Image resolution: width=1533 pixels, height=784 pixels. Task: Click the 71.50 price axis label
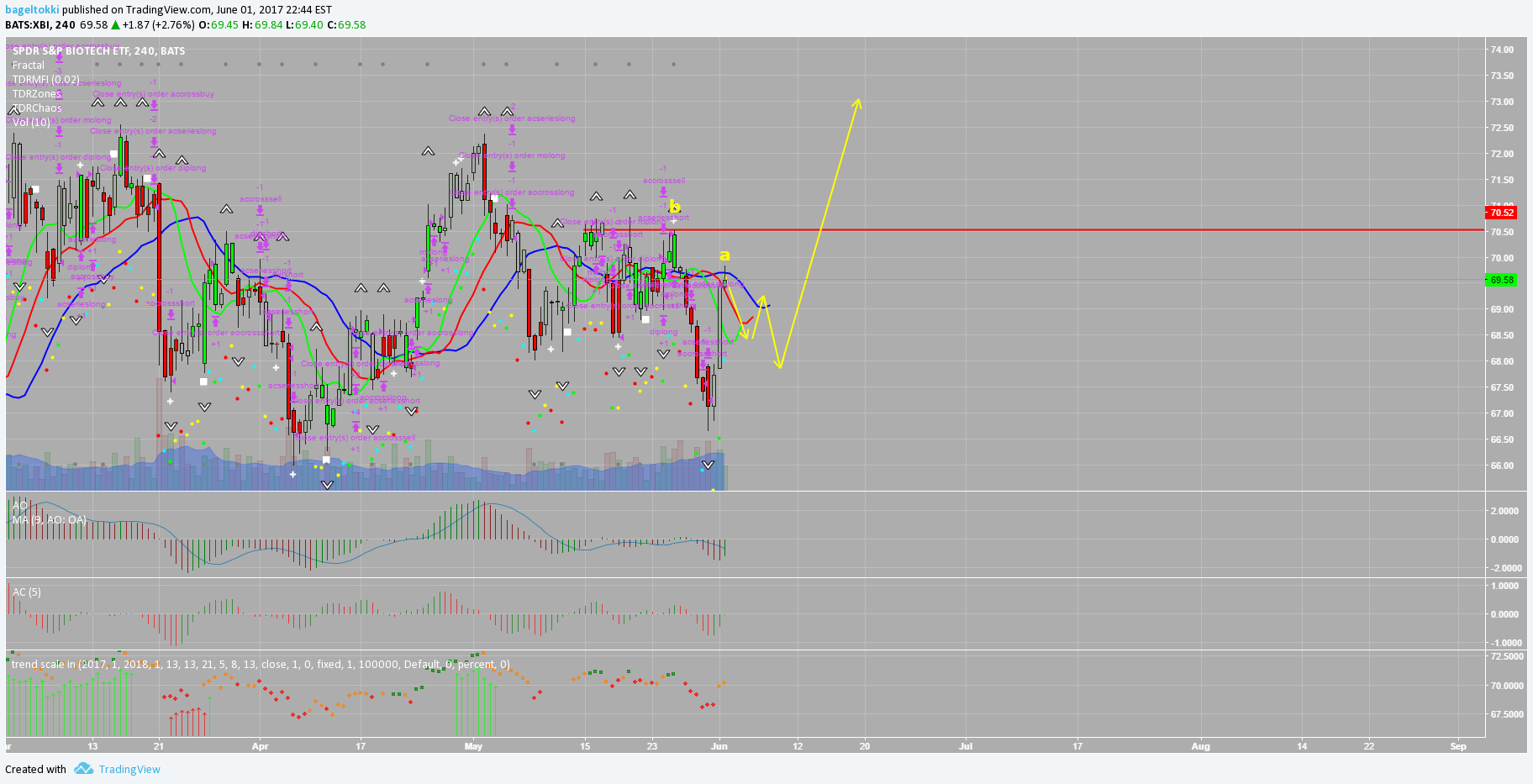pyautogui.click(x=1502, y=180)
